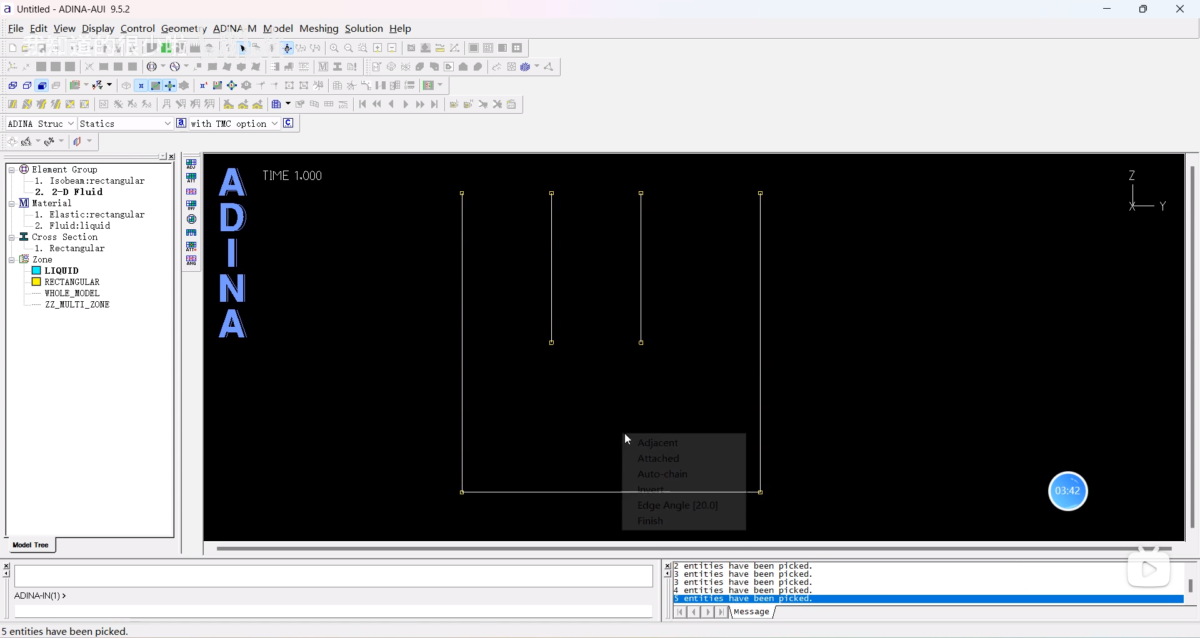
Task: Close the Model Tree panel
Action: (171, 157)
